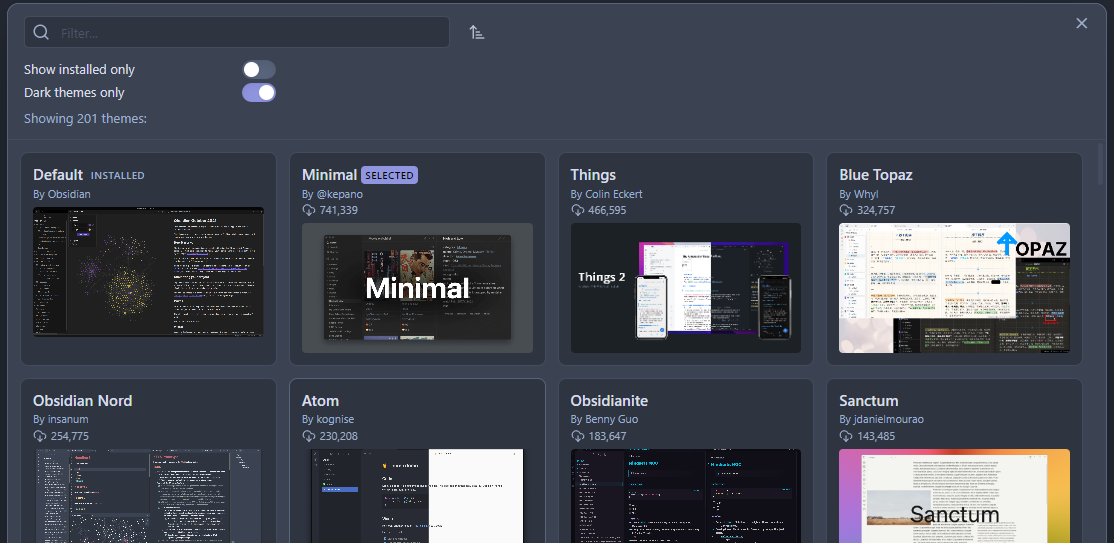Select the Sanctum theme title

(868, 401)
